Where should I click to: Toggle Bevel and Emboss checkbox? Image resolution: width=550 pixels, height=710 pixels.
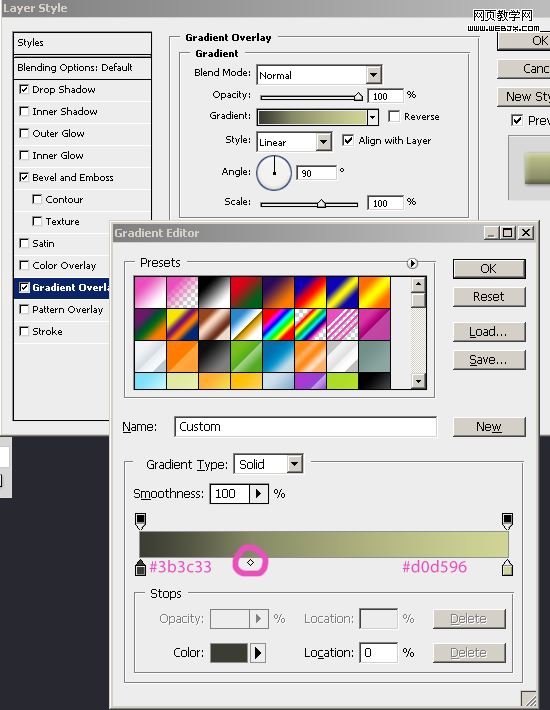(24, 177)
